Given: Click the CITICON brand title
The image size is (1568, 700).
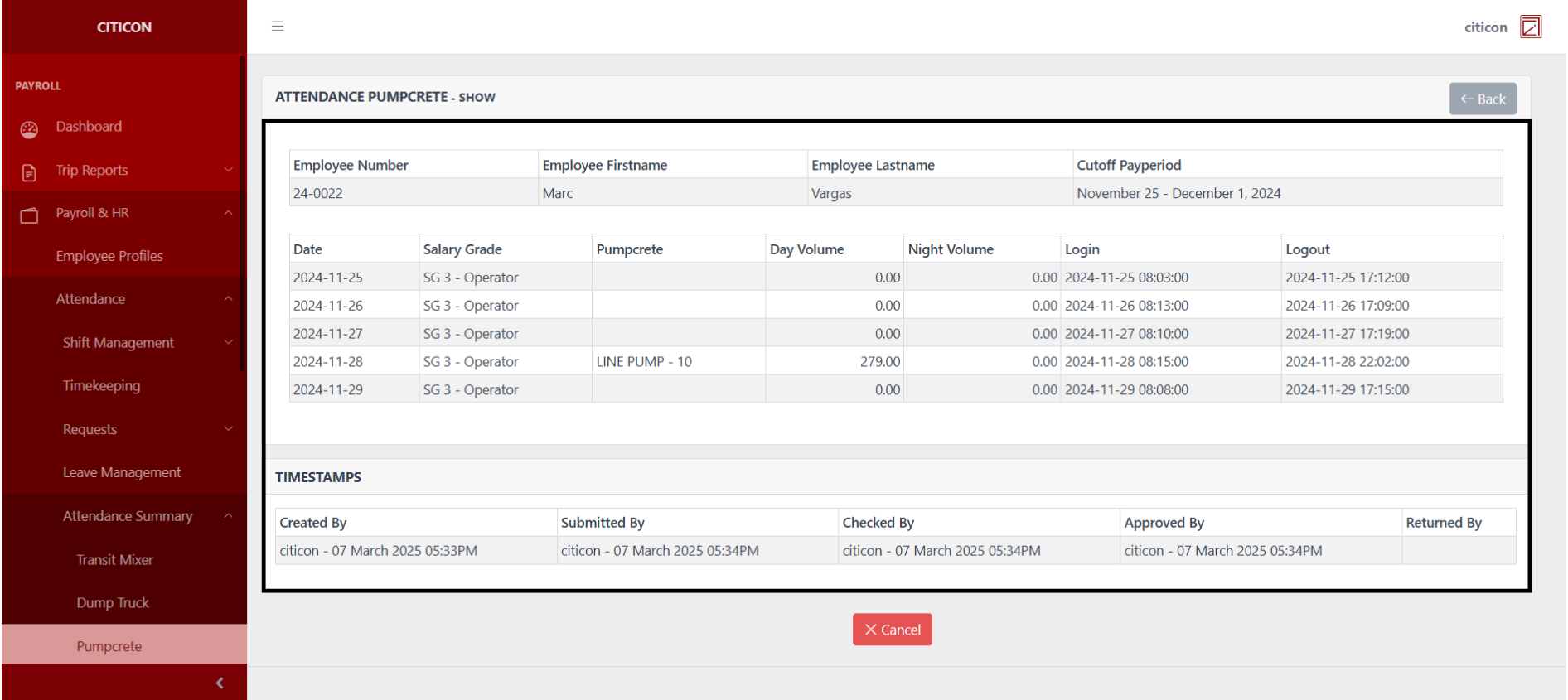Looking at the screenshot, I should coord(124,27).
